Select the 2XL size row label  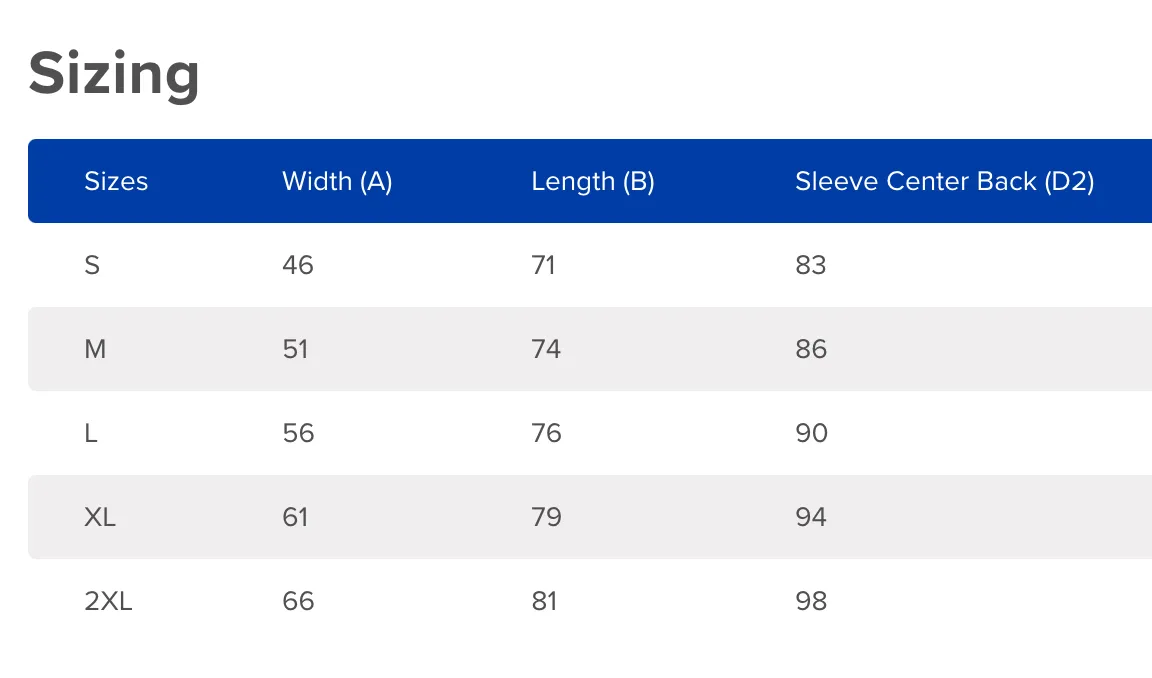coord(108,602)
